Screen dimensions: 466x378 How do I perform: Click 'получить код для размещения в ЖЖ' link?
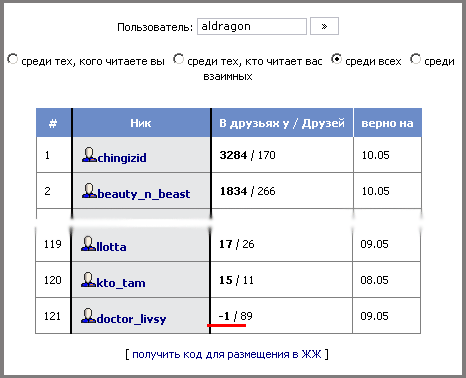click(227, 354)
